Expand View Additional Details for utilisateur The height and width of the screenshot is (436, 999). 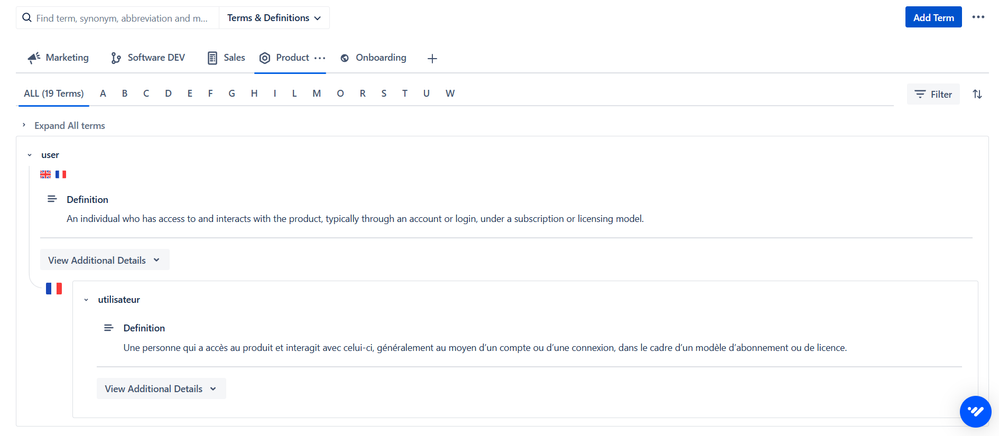tap(161, 389)
